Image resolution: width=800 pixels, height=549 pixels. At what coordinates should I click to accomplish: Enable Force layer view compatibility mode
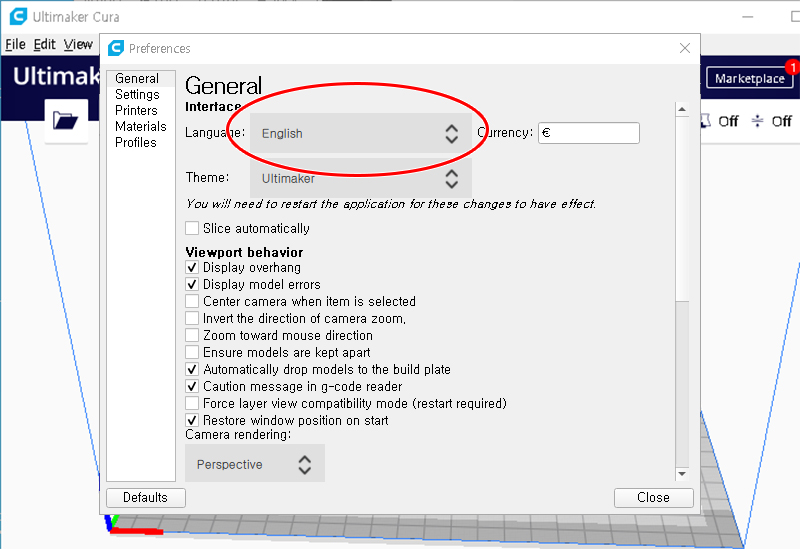pyautogui.click(x=192, y=403)
